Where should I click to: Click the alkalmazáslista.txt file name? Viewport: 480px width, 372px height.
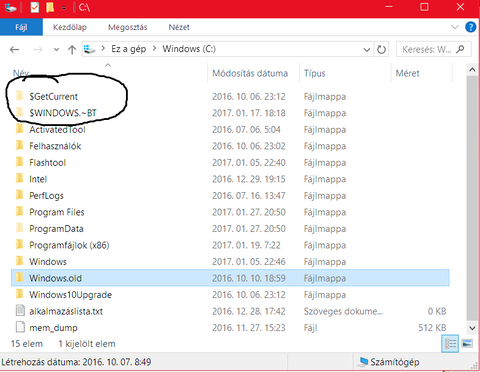(x=66, y=311)
